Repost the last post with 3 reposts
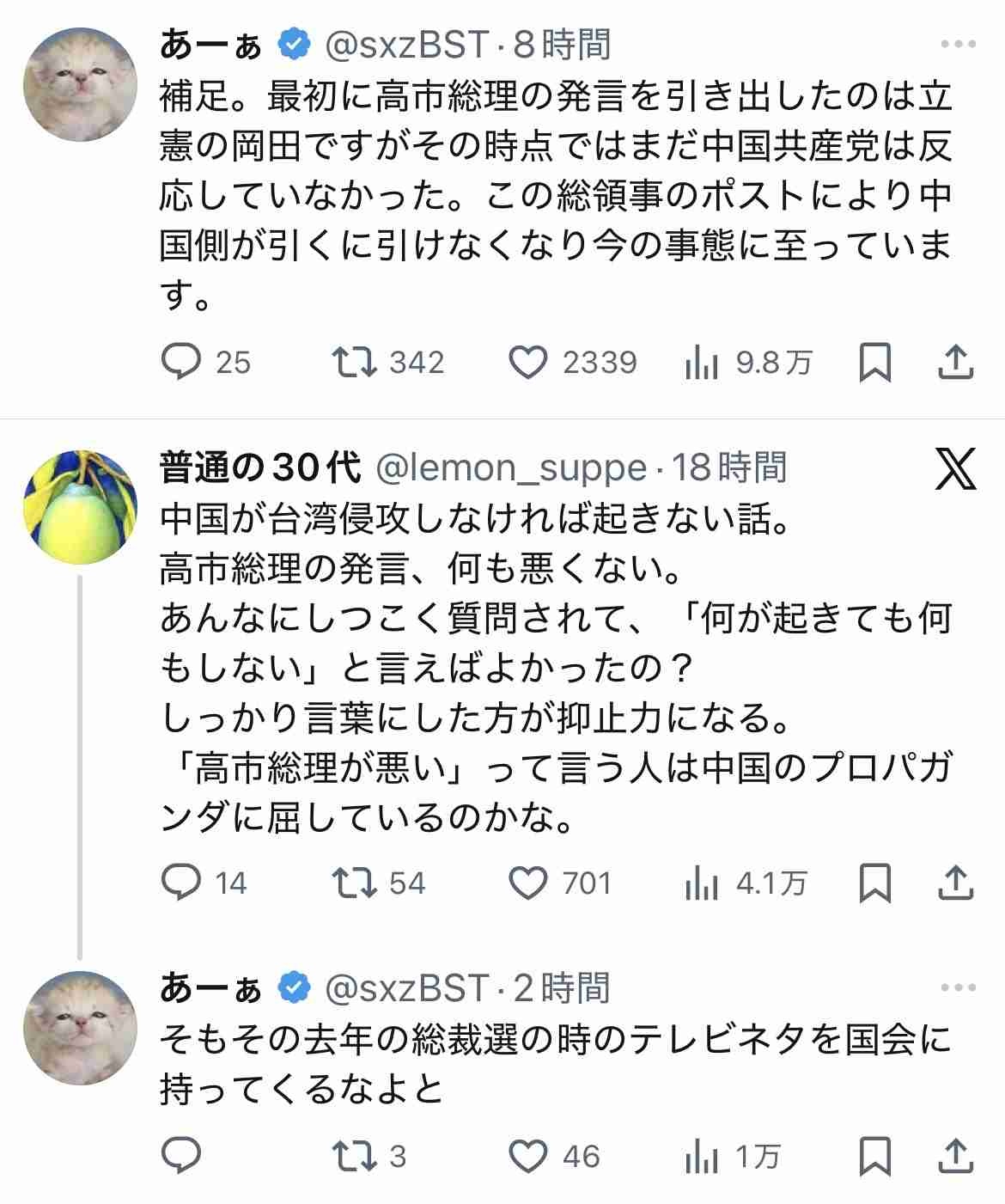 tap(355, 1156)
